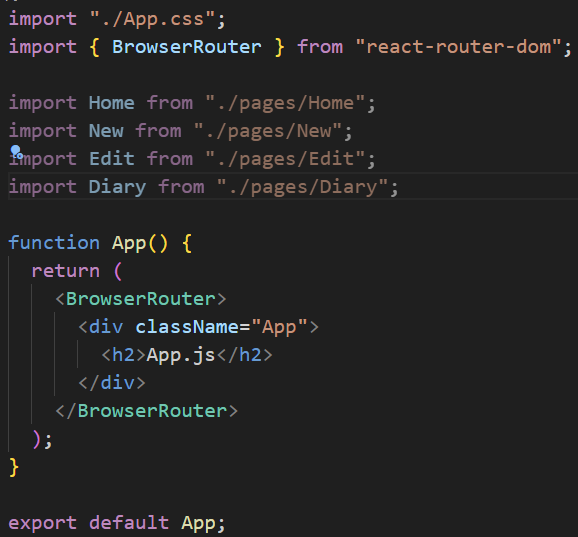The width and height of the screenshot is (578, 537).
Task: Click the Edit identifier in import line
Action: (112, 159)
